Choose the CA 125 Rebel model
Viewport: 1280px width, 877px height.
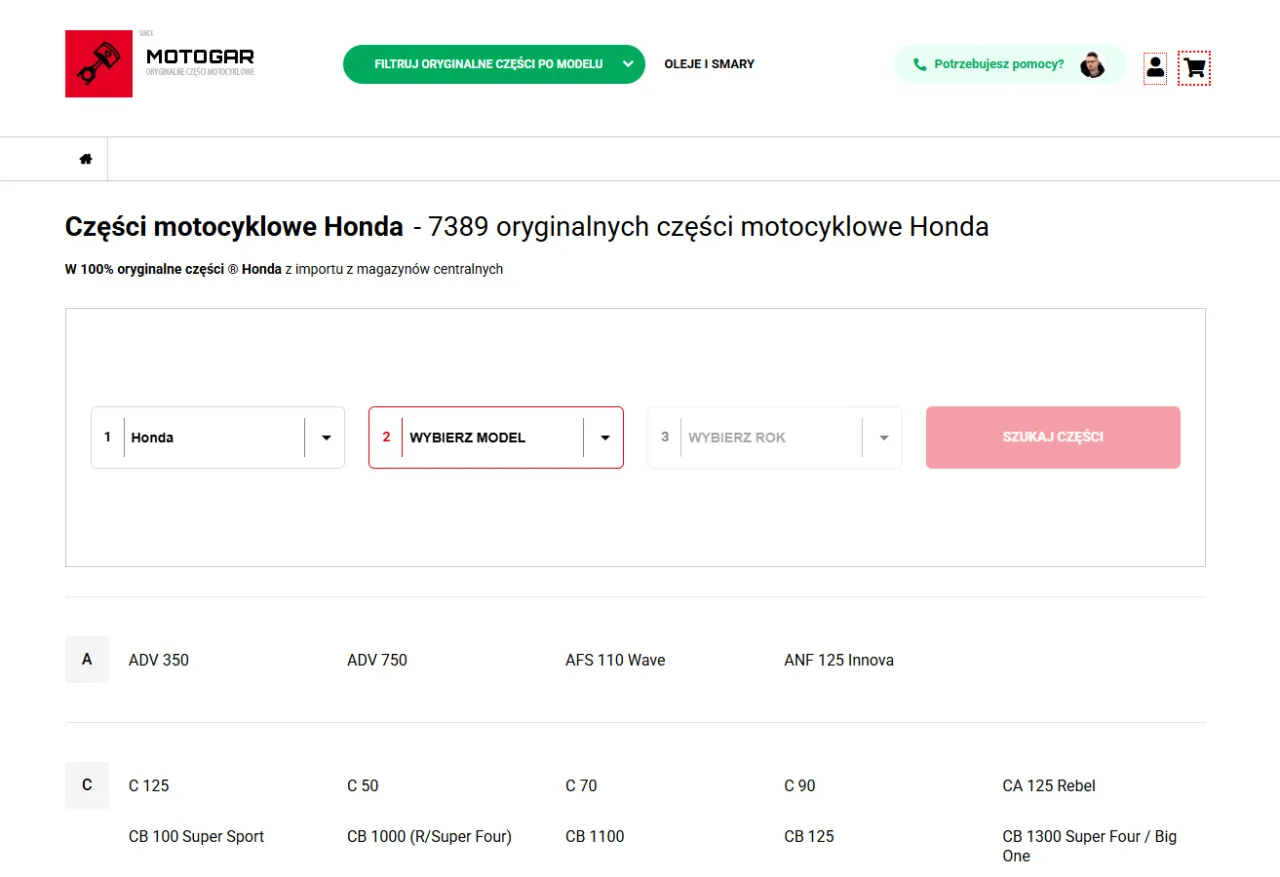pyautogui.click(x=1048, y=786)
